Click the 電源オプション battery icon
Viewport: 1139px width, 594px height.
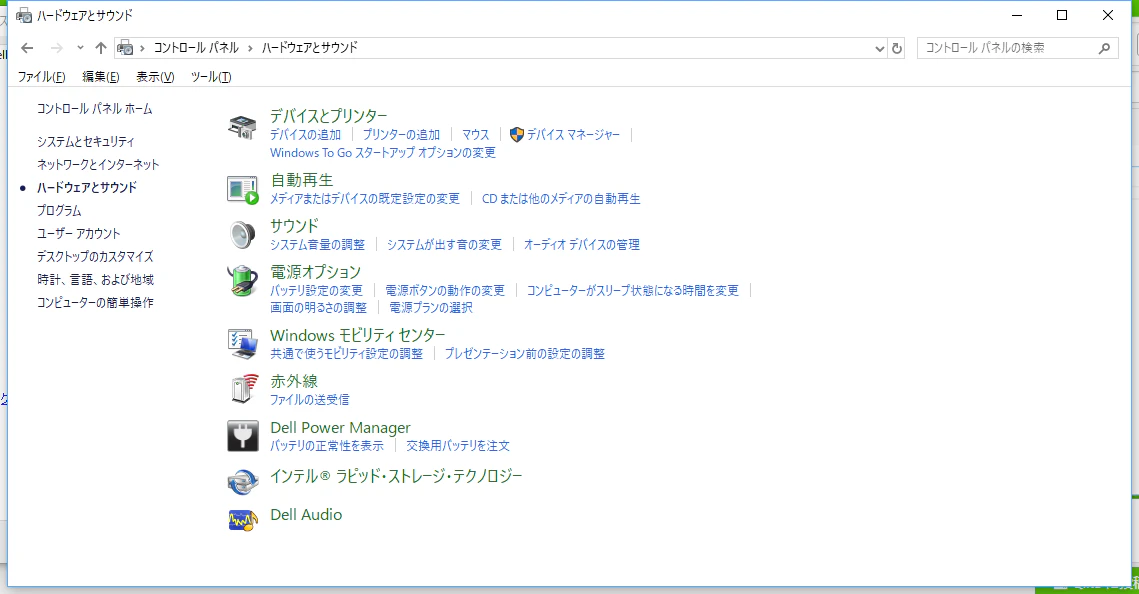pyautogui.click(x=243, y=281)
